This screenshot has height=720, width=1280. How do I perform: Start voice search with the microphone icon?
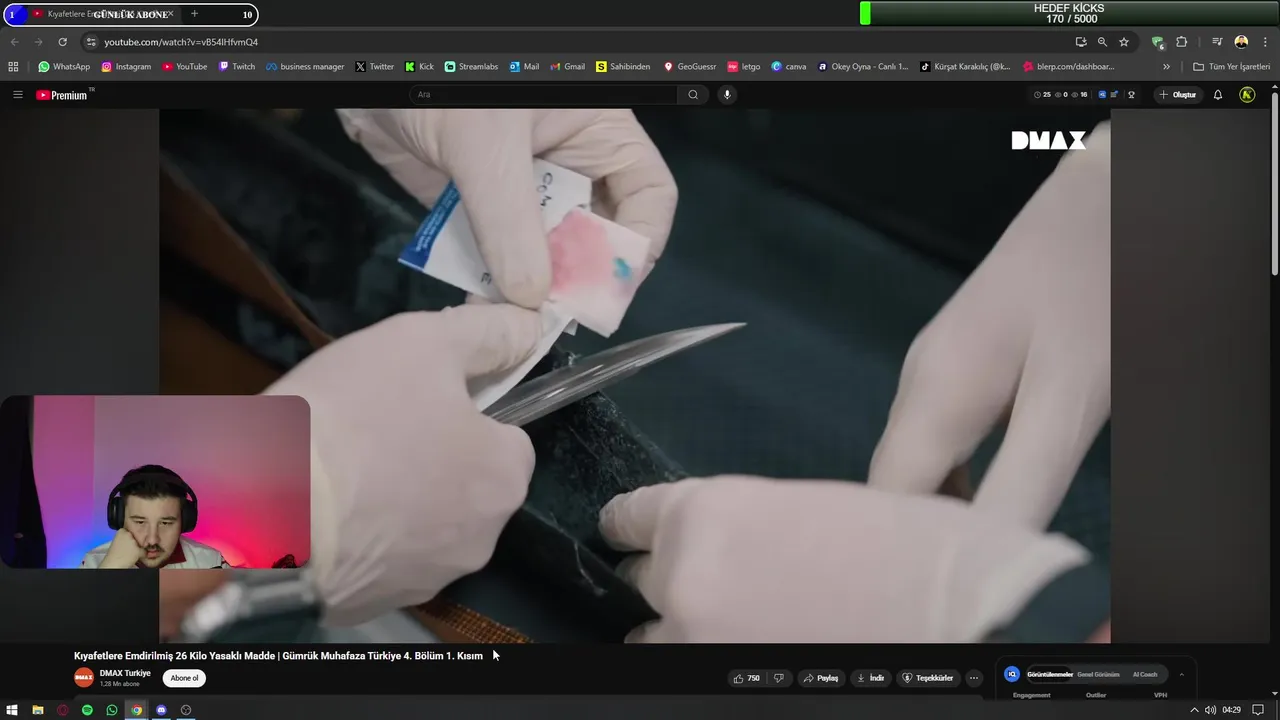pos(727,95)
